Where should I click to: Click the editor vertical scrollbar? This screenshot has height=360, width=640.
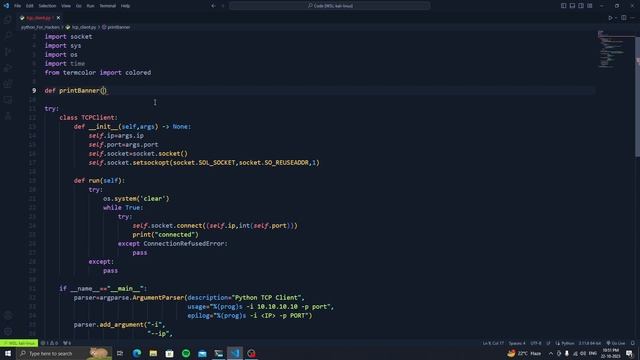click(x=638, y=96)
